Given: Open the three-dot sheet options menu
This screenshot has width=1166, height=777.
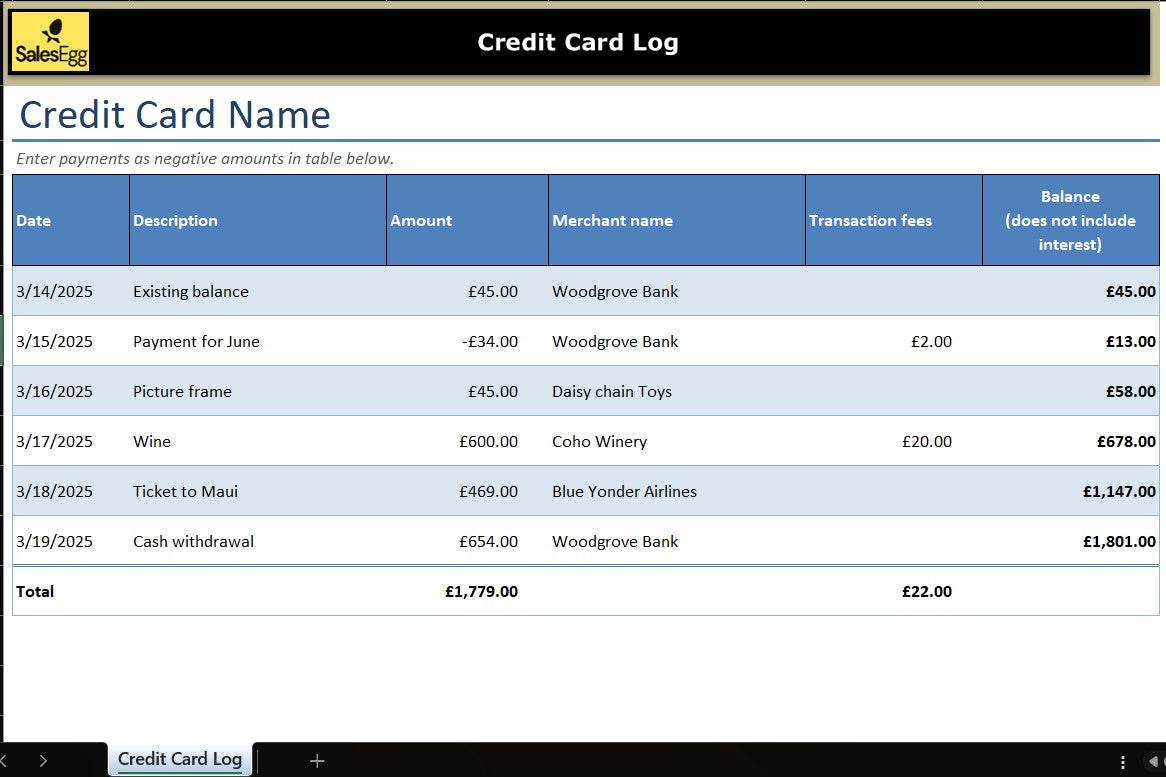Looking at the screenshot, I should (1123, 761).
